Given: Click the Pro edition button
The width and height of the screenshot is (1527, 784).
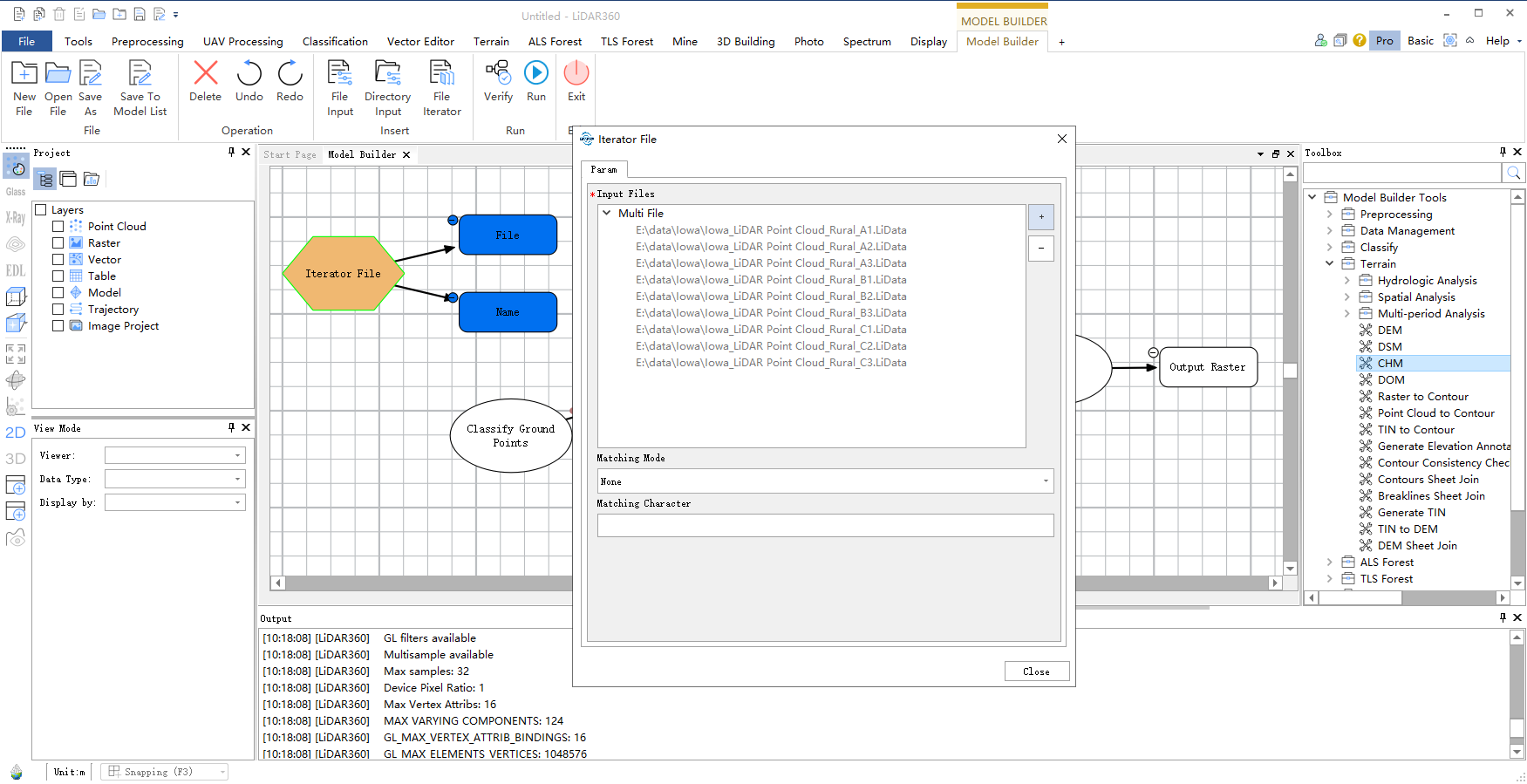Looking at the screenshot, I should [1384, 40].
